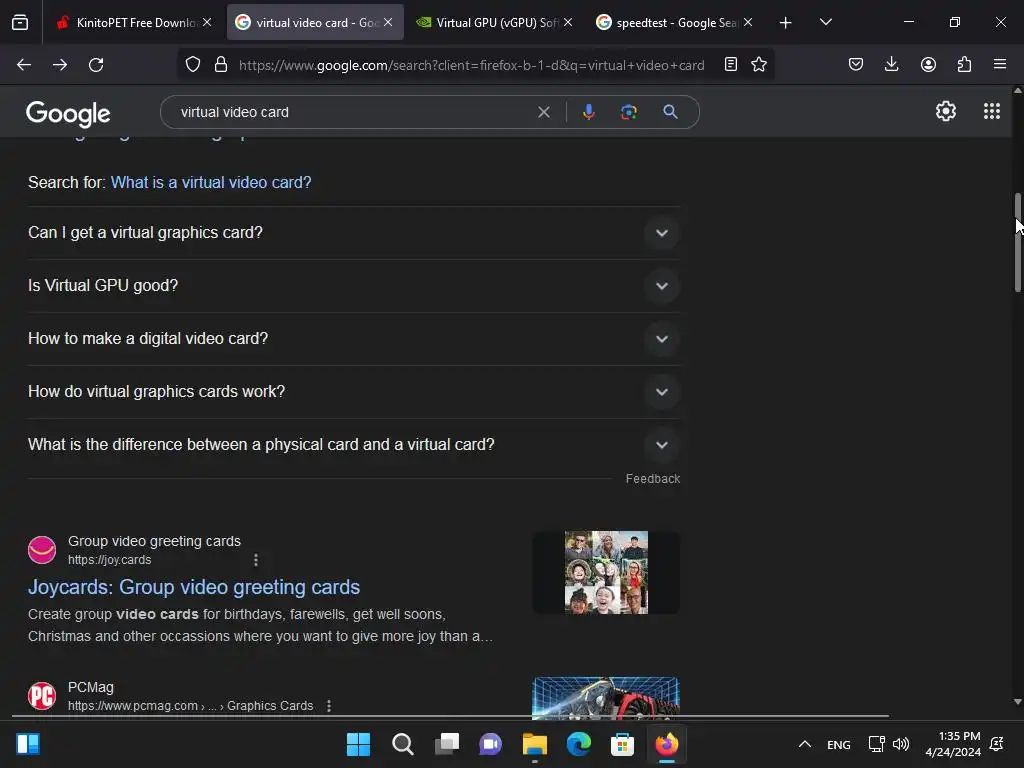Clear the Google search box text
Screen dimensions: 1024x768
point(543,112)
